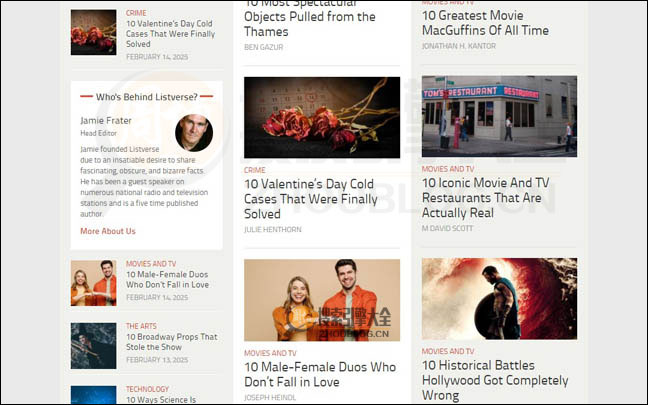Open sidebar headline 10 Valentine's Day Cold Cases
The height and width of the screenshot is (405, 648).
[x=170, y=34]
